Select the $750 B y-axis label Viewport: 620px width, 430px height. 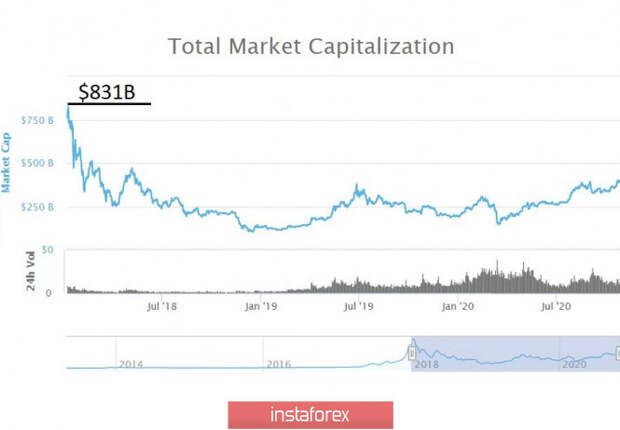(x=37, y=120)
